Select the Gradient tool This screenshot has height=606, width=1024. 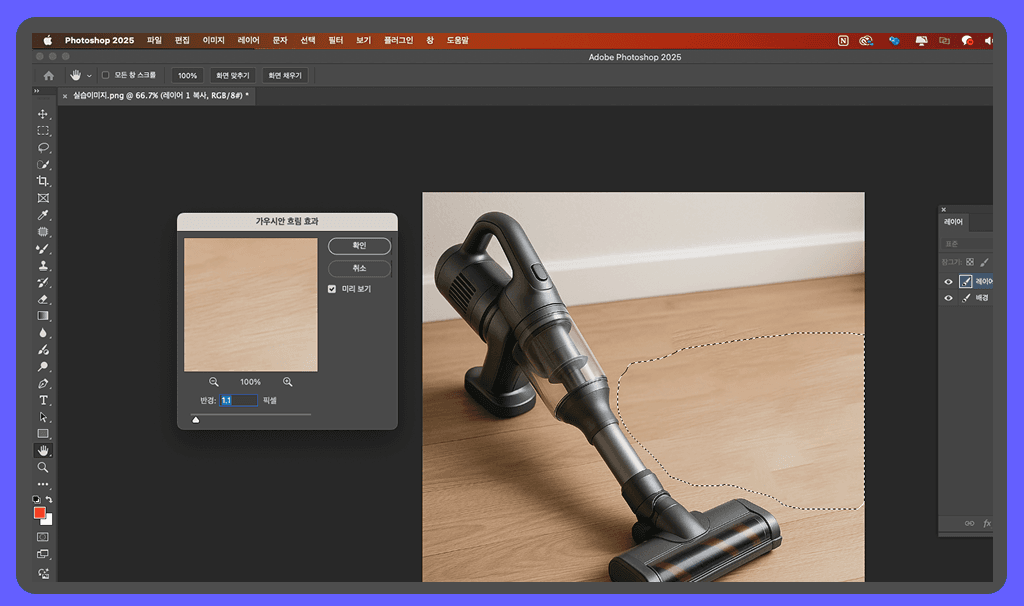(x=43, y=316)
